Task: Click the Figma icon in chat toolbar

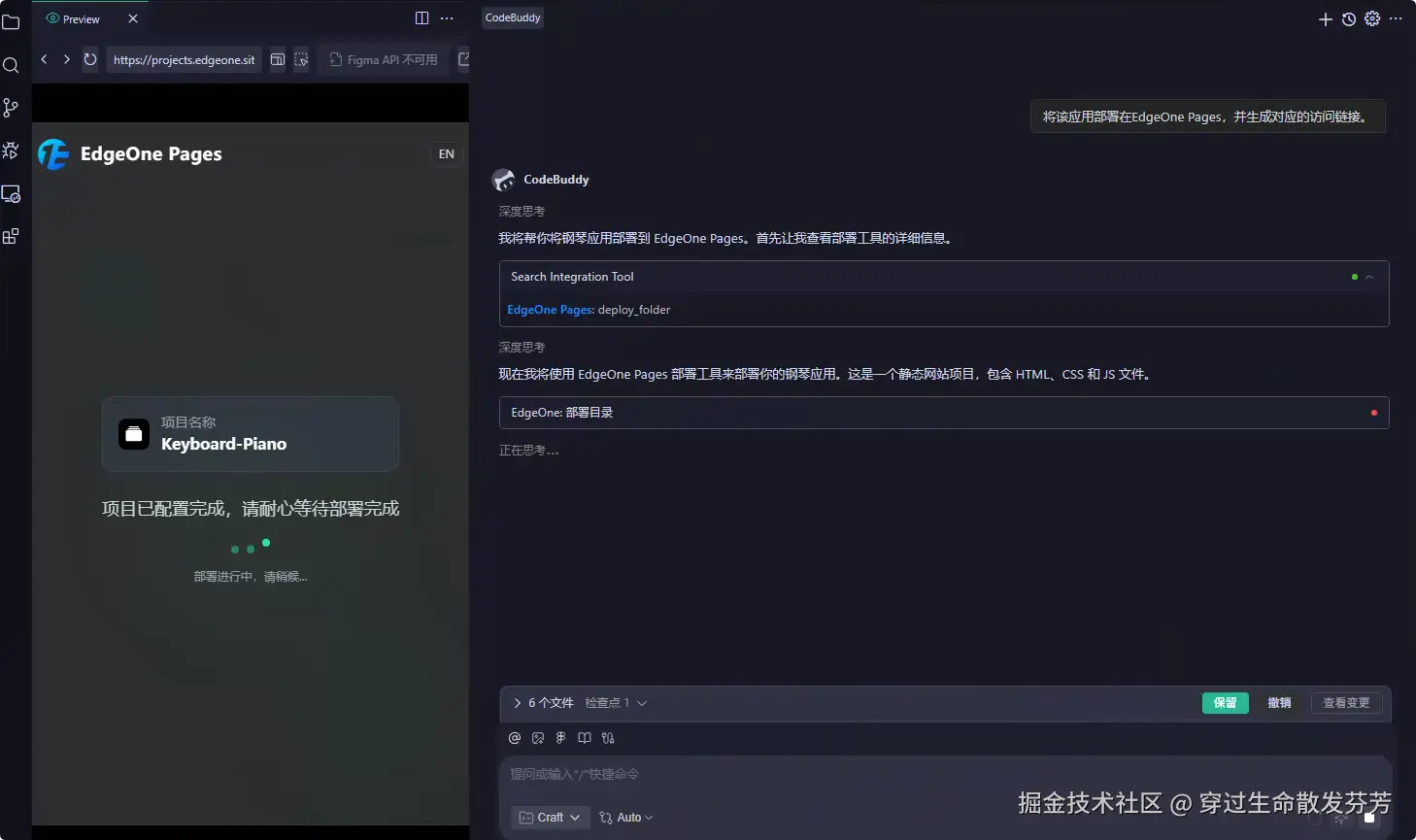Action: pyautogui.click(x=560, y=738)
